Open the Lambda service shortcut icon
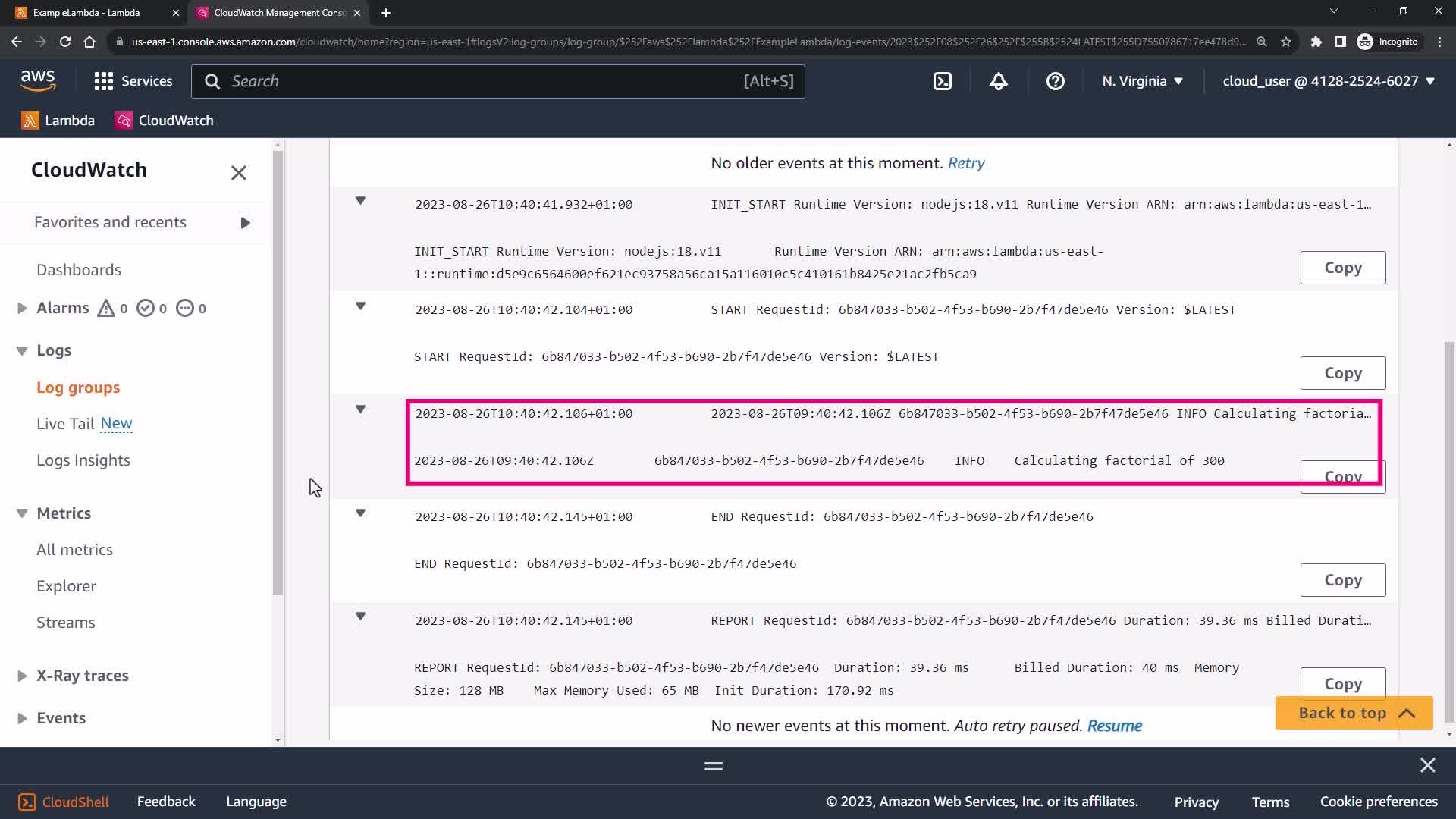The width and height of the screenshot is (1456, 819). [x=30, y=121]
